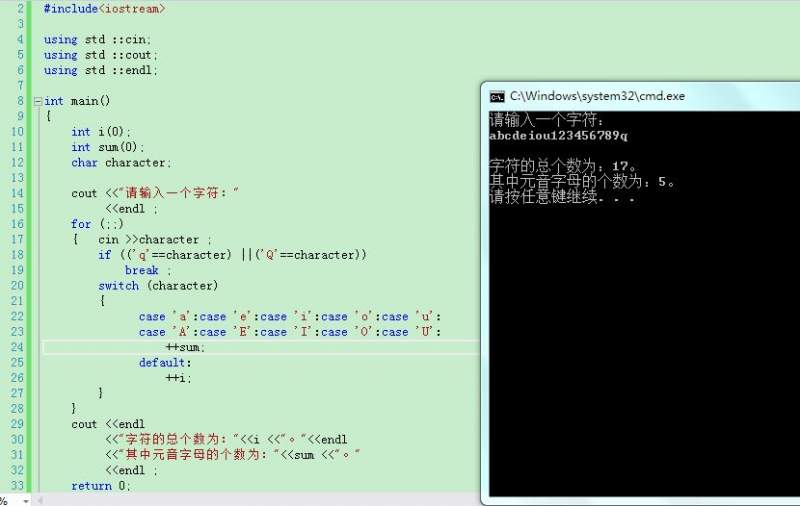Click the 'break ;' statement
The image size is (800, 506).
coord(148,270)
